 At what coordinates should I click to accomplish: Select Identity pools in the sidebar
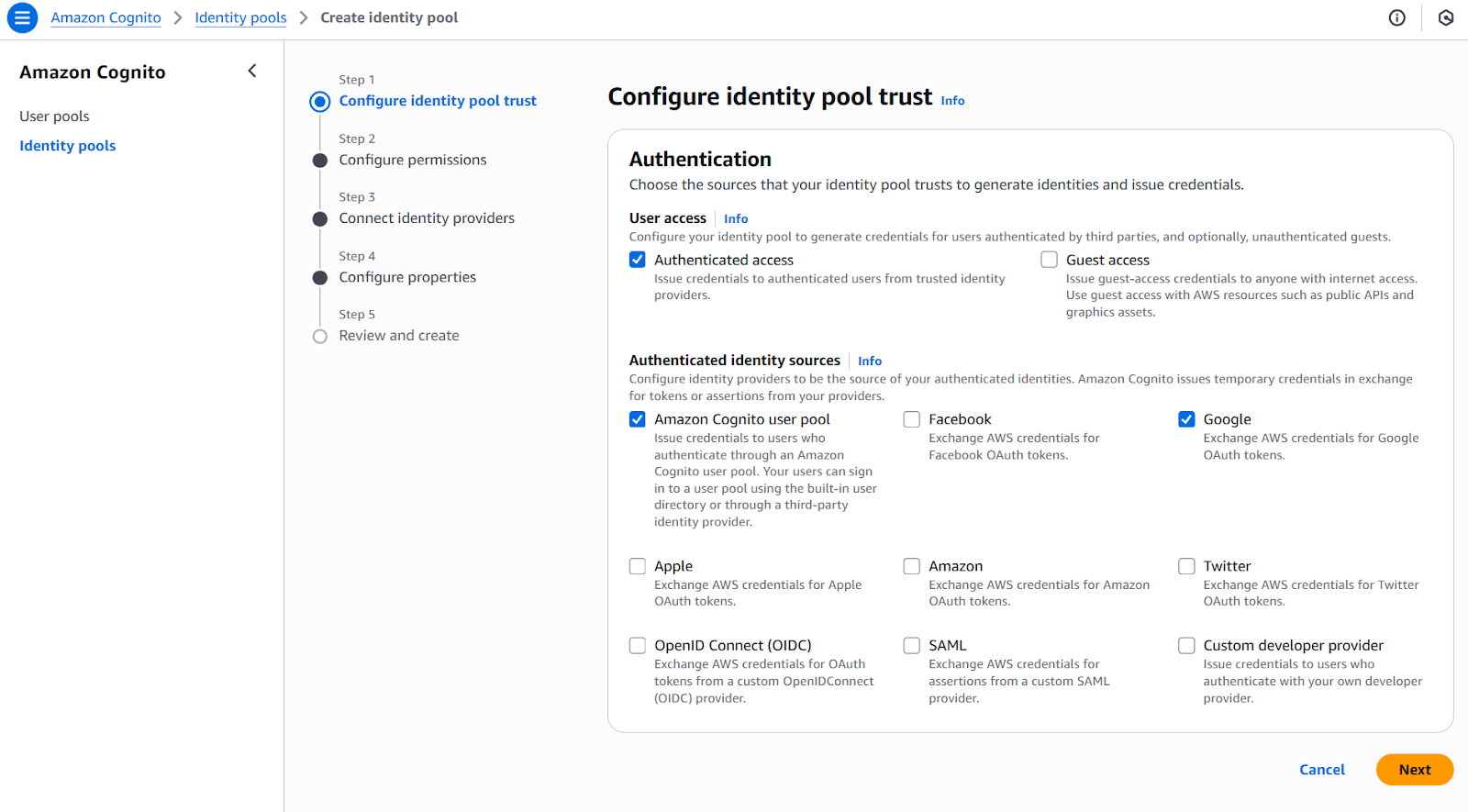[x=67, y=145]
